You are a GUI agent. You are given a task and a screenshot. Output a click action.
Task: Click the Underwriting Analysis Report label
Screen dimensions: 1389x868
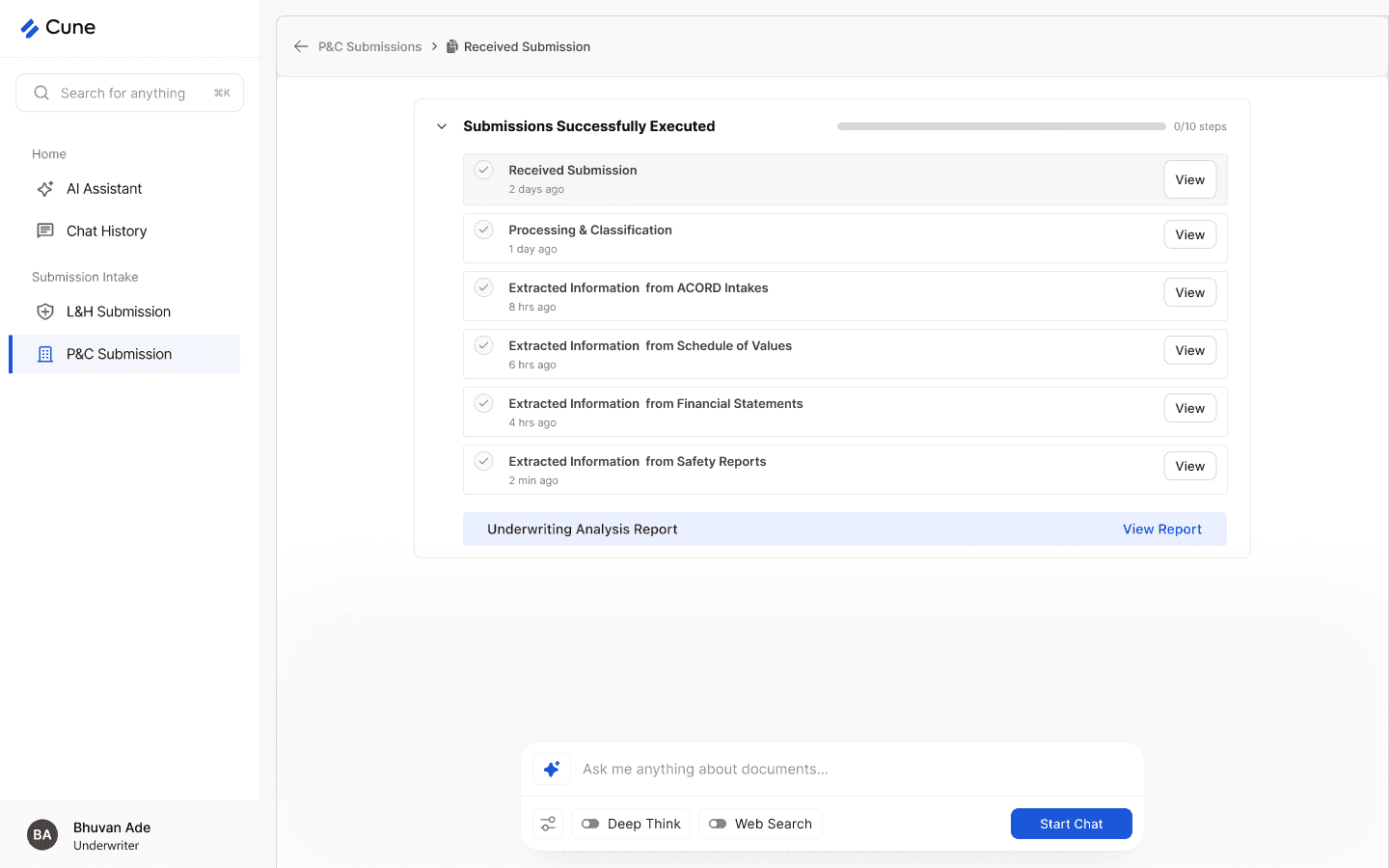pos(583,529)
